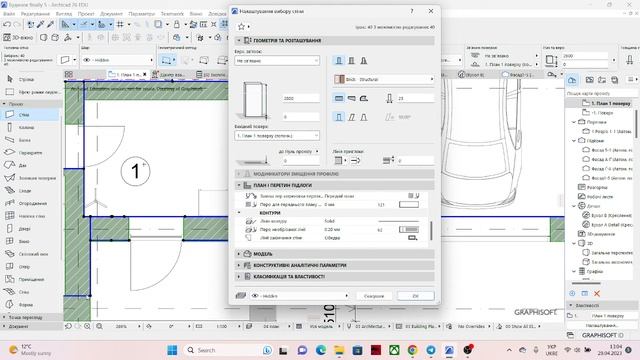This screenshot has width=640, height=360.
Task: Select the Сходи stair tool
Action: [25, 191]
